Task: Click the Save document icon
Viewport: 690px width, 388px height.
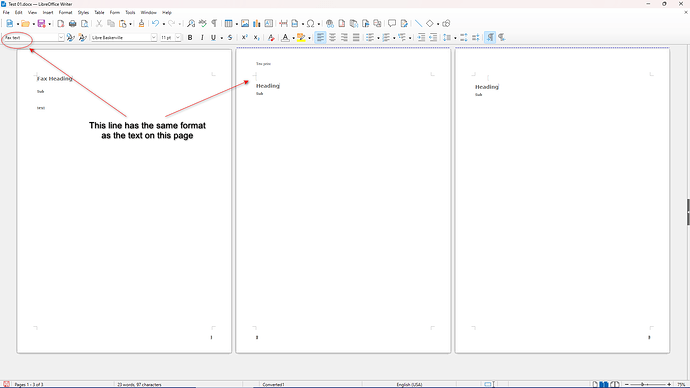Action: (41, 23)
